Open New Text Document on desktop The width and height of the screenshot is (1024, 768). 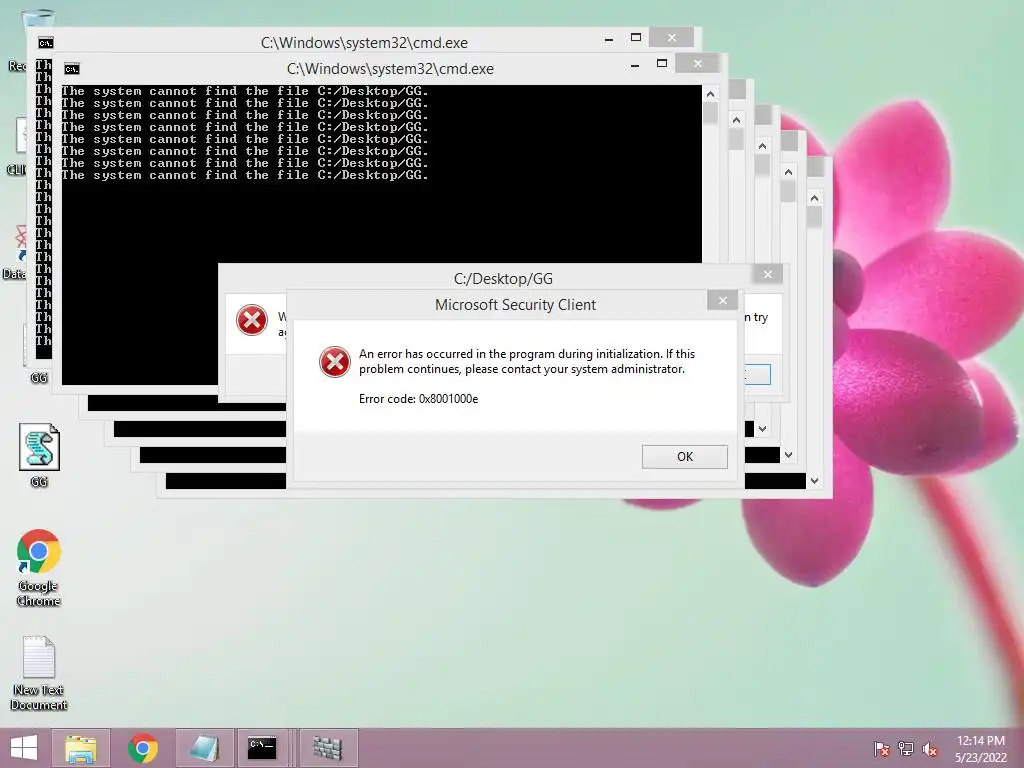pos(39,673)
